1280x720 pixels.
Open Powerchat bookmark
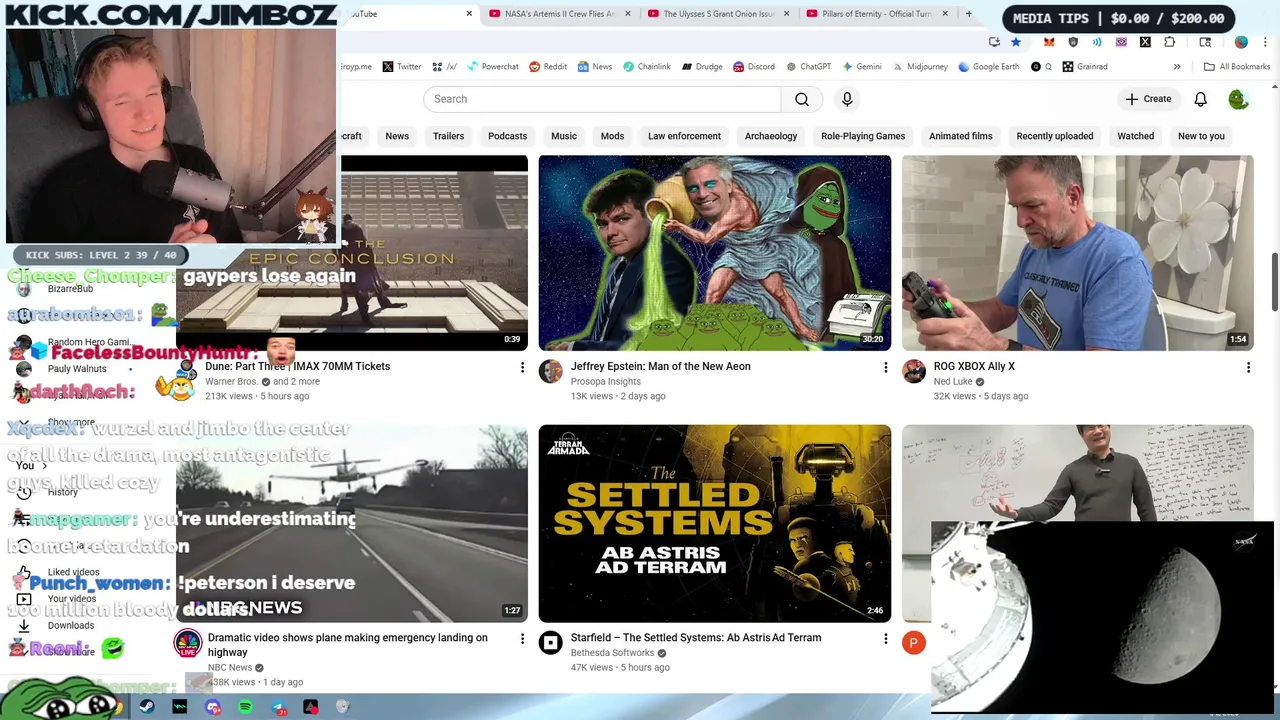(492, 67)
